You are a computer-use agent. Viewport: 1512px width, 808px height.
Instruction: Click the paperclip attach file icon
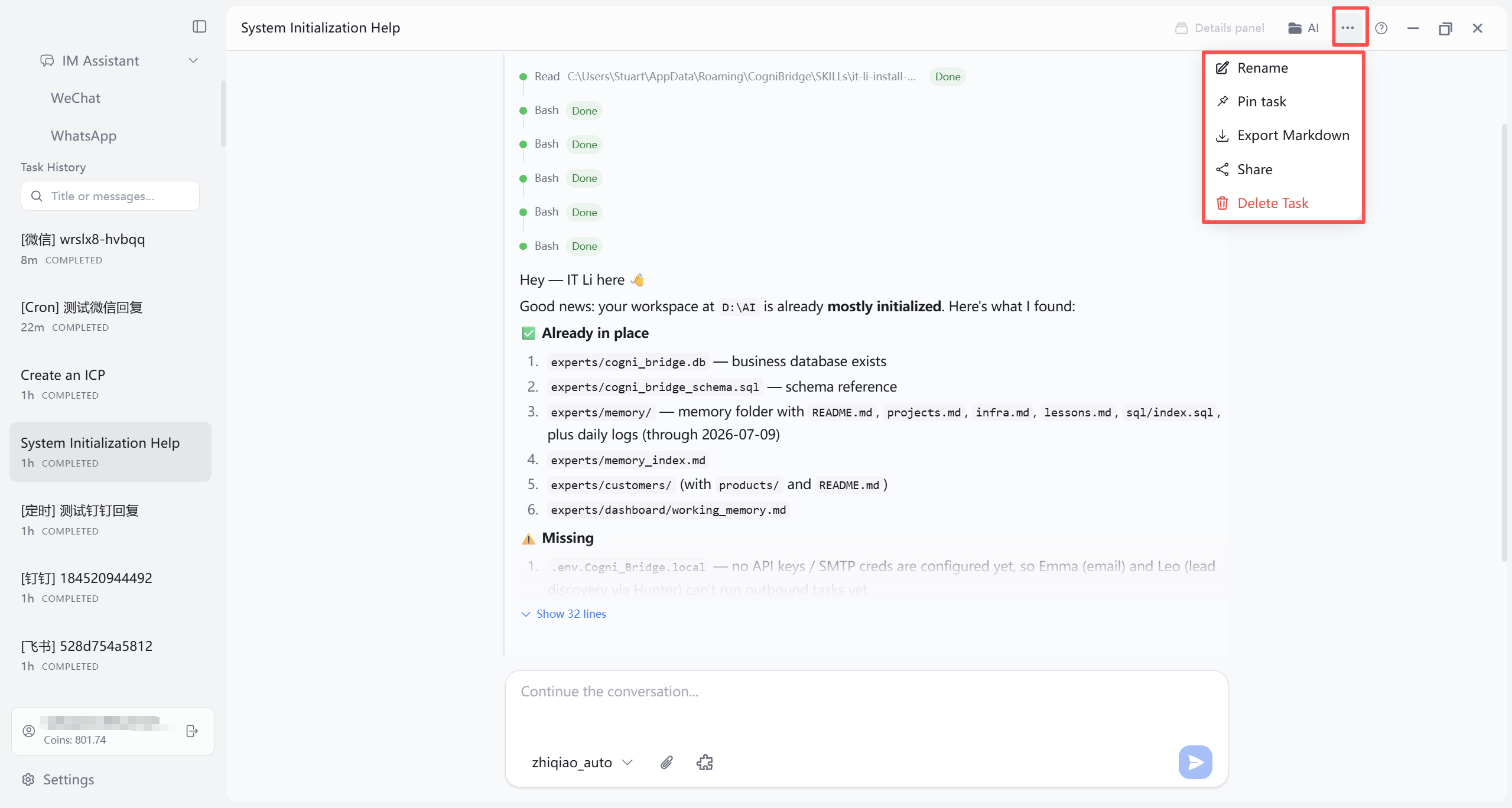tap(666, 763)
